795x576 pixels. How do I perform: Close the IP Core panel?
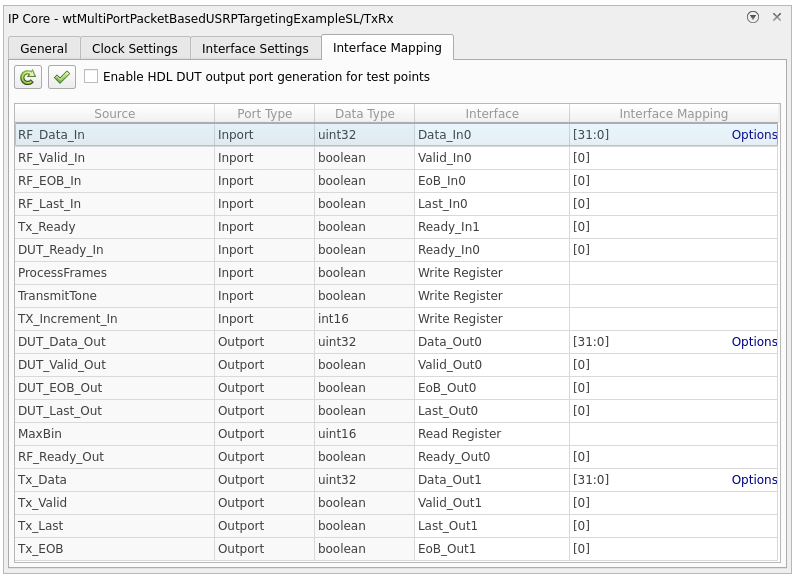[x=777, y=17]
